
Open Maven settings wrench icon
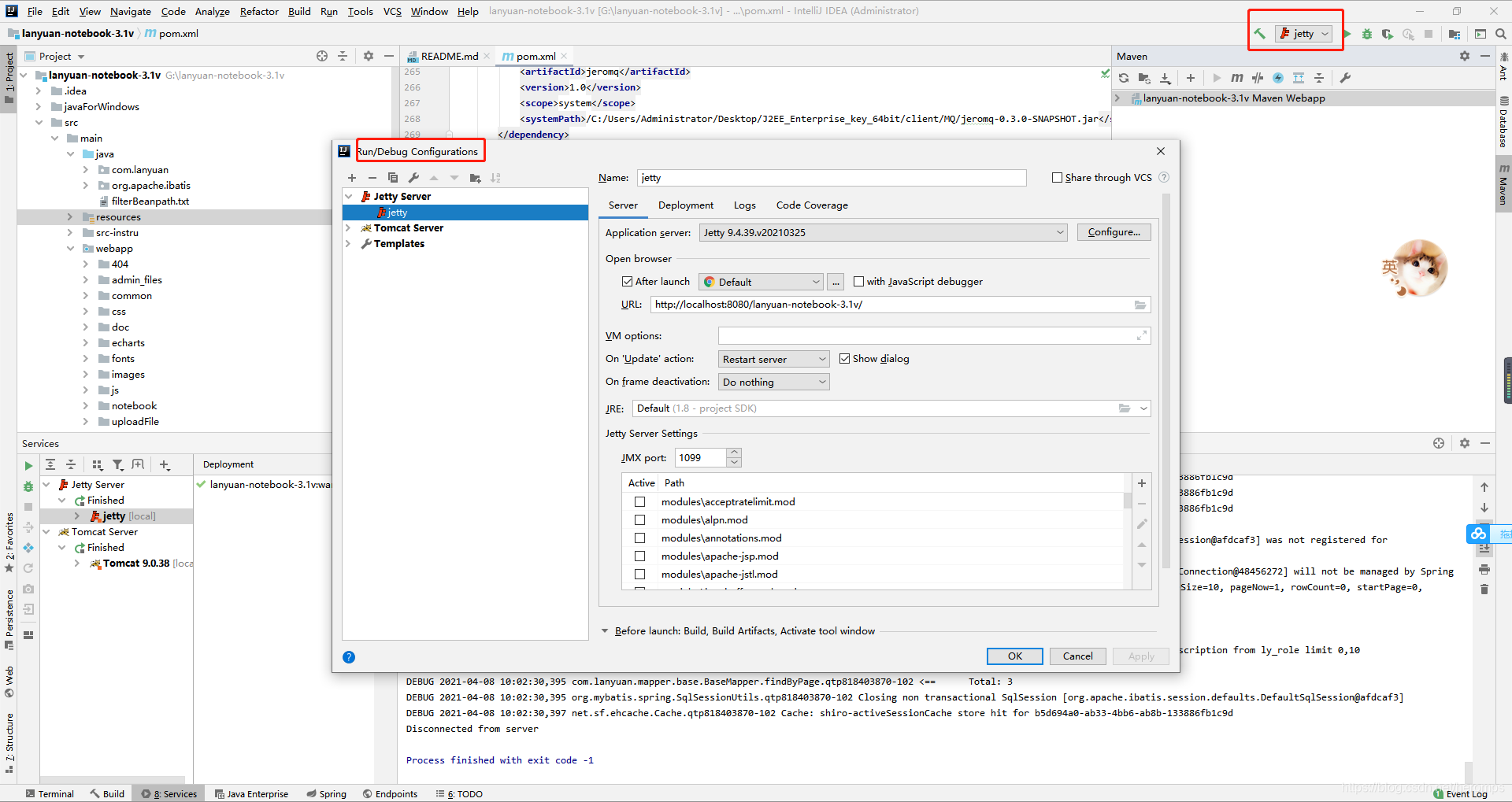click(x=1345, y=78)
